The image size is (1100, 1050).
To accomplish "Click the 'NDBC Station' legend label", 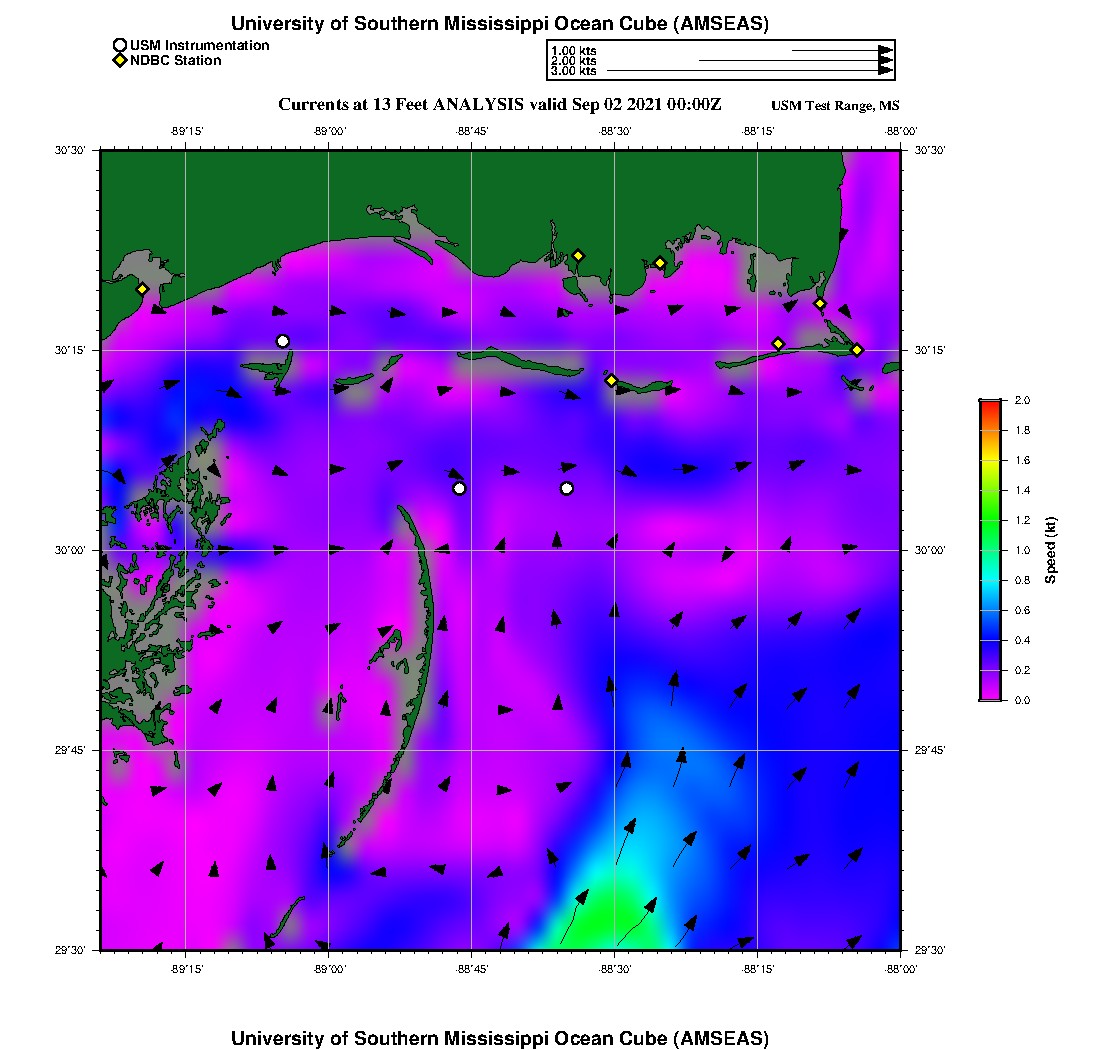I will pos(175,60).
